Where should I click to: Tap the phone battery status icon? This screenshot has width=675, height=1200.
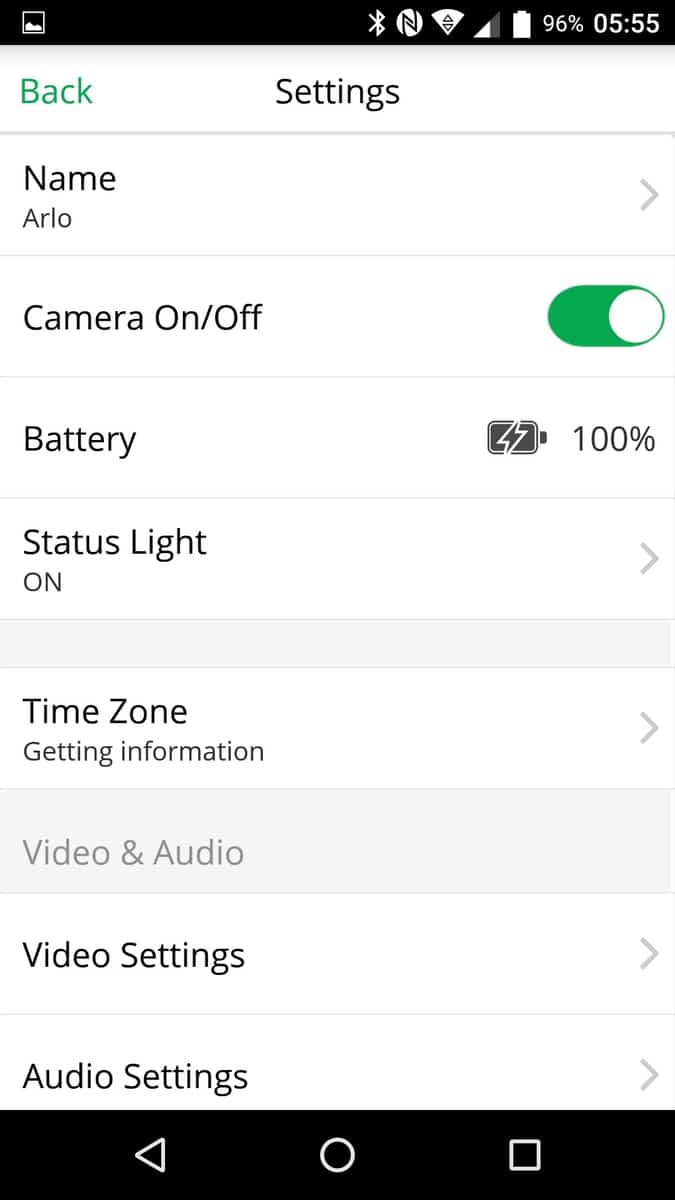tap(521, 23)
